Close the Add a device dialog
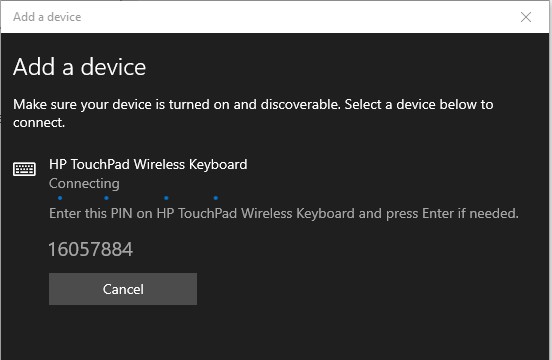Image resolution: width=552 pixels, height=360 pixels. pyautogui.click(x=526, y=17)
